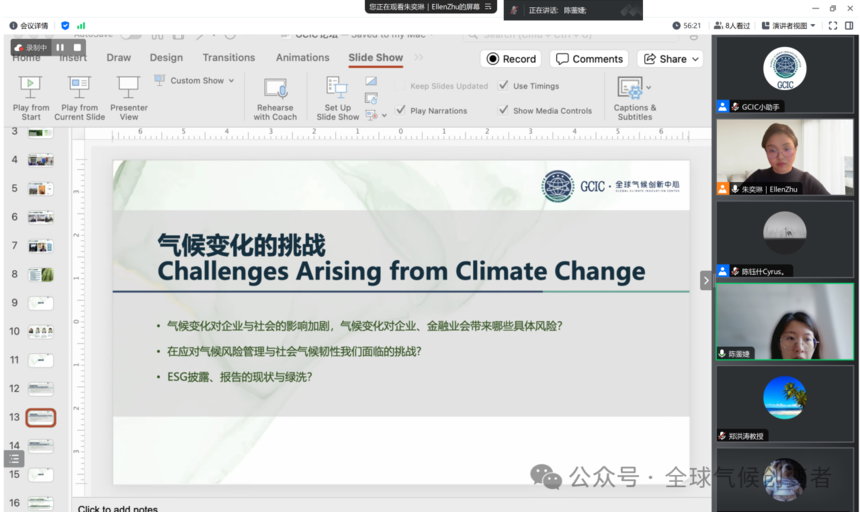
Task: Click the Rehearse with Coach icon
Action: [x=275, y=88]
